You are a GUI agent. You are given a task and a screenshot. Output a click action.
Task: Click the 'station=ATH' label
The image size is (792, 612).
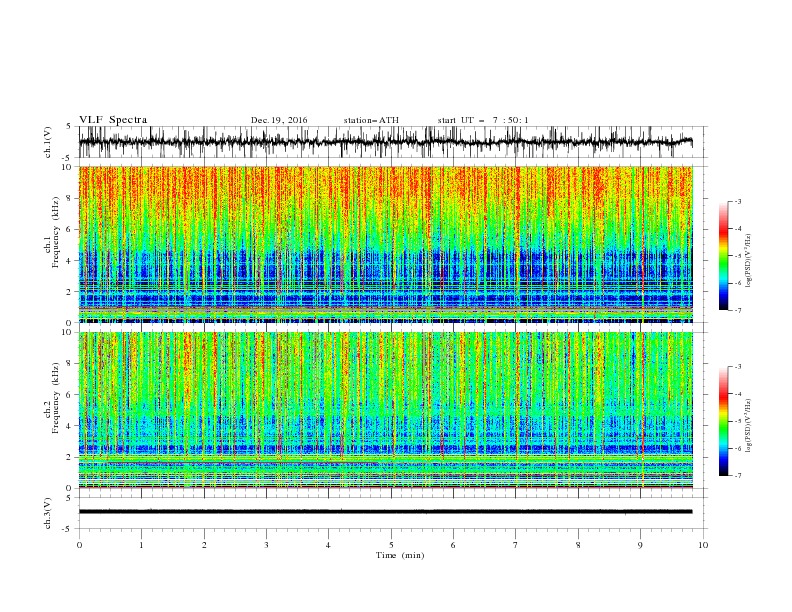pos(371,120)
